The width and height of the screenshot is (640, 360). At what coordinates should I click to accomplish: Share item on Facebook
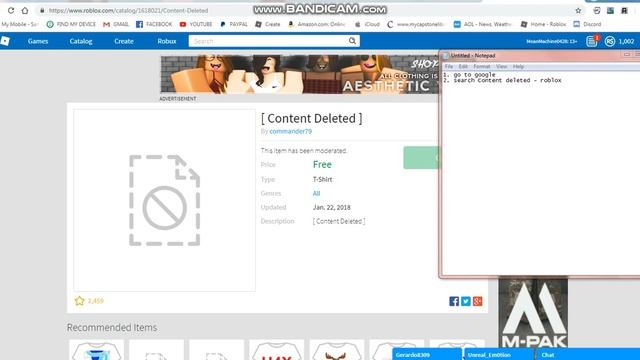click(454, 301)
